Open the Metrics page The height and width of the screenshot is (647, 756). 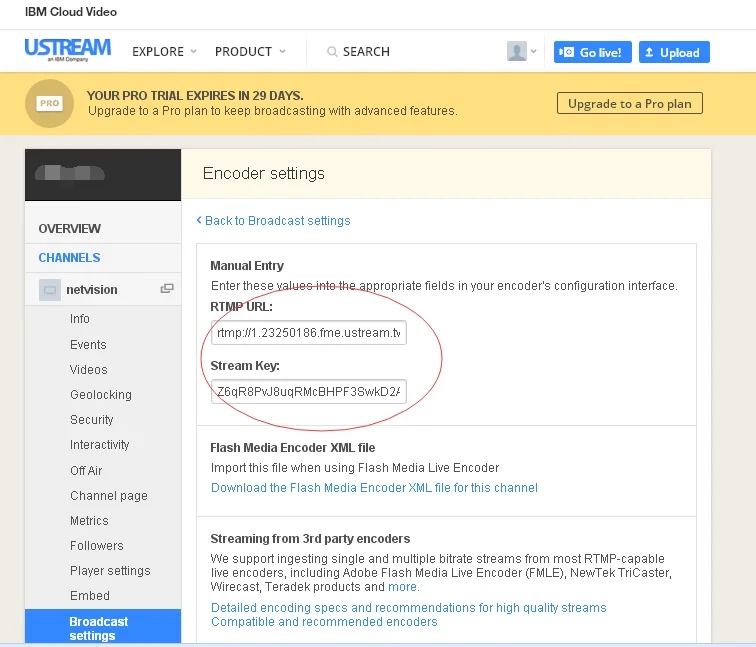(x=89, y=521)
